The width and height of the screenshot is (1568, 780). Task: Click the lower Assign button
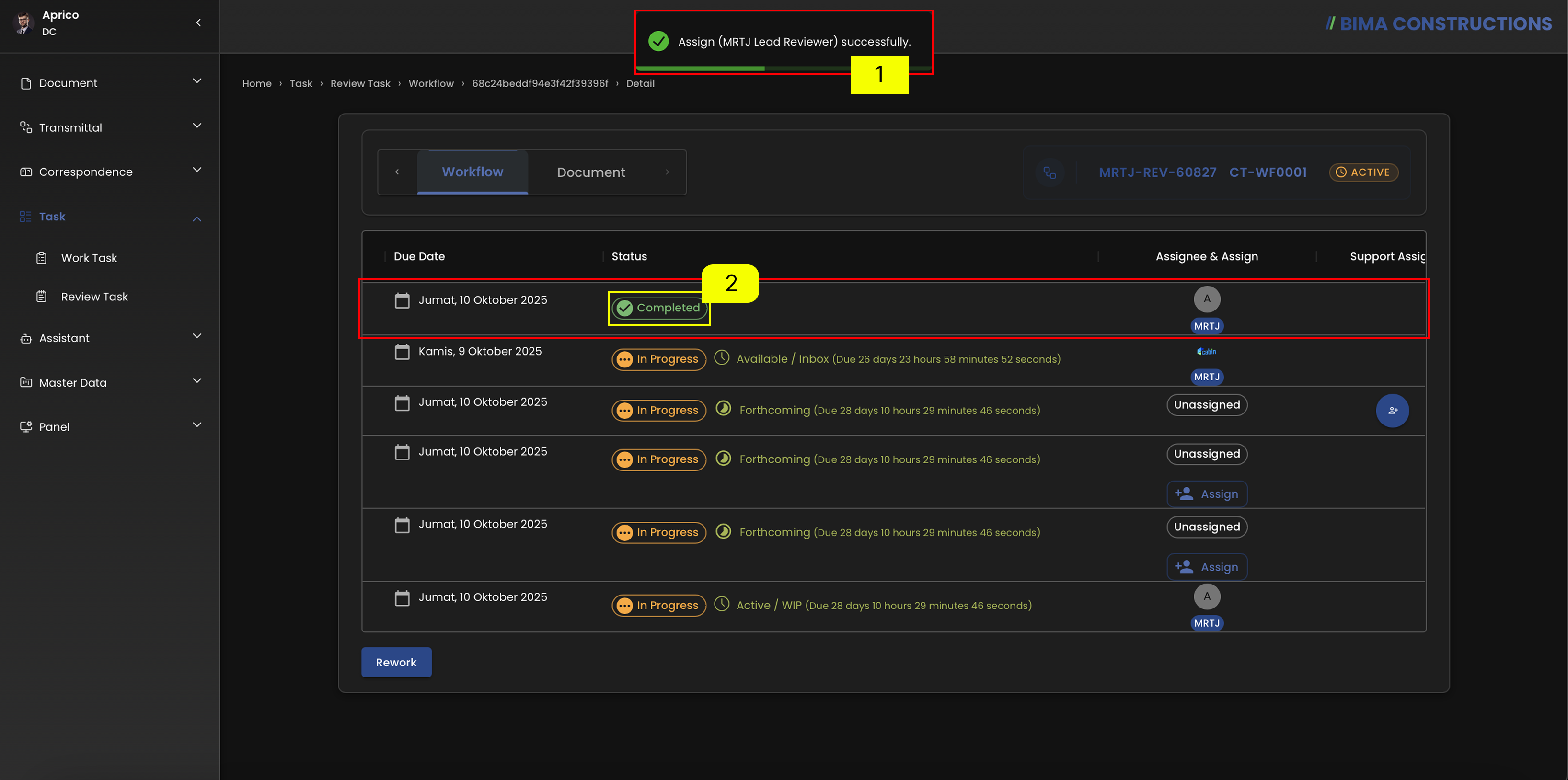[1207, 567]
